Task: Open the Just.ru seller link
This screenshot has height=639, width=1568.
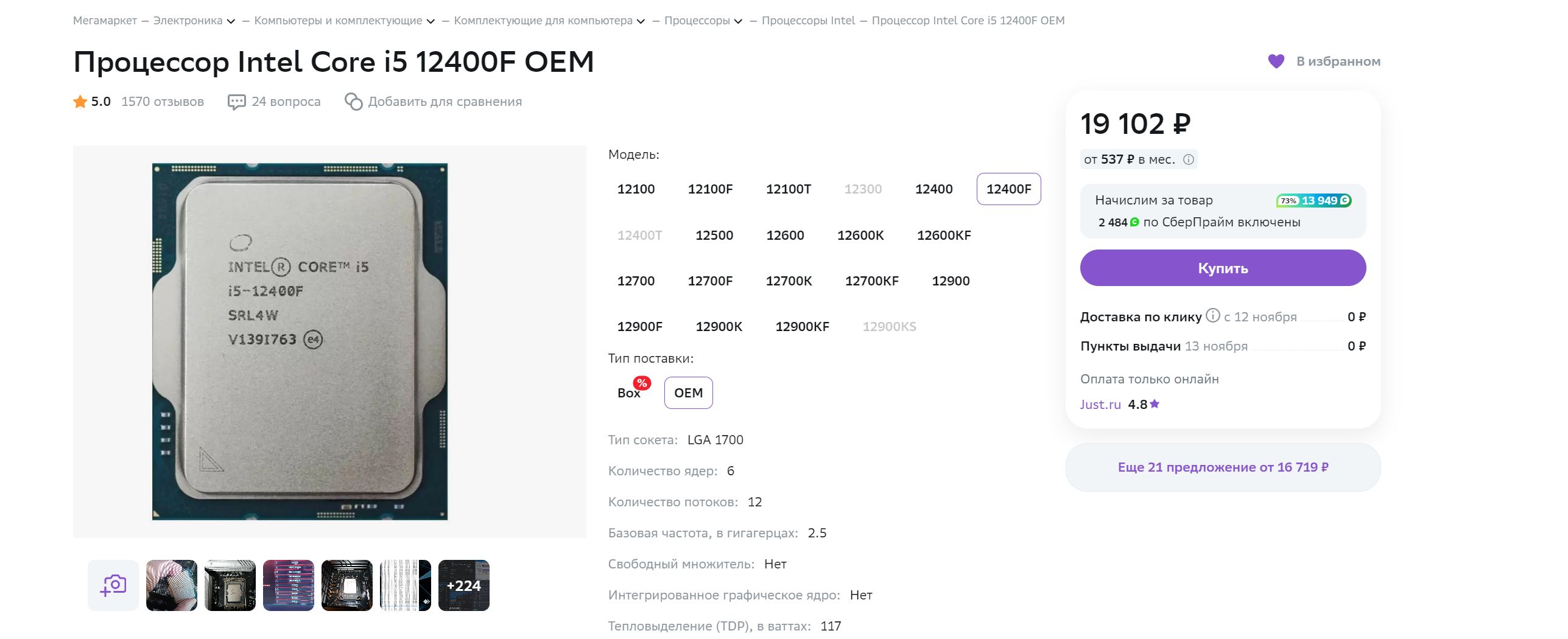Action: click(x=1100, y=405)
